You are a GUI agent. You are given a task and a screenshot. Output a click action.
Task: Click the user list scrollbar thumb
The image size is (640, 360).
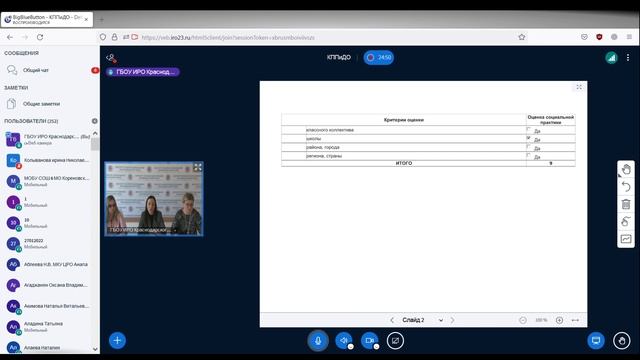pyautogui.click(x=95, y=144)
